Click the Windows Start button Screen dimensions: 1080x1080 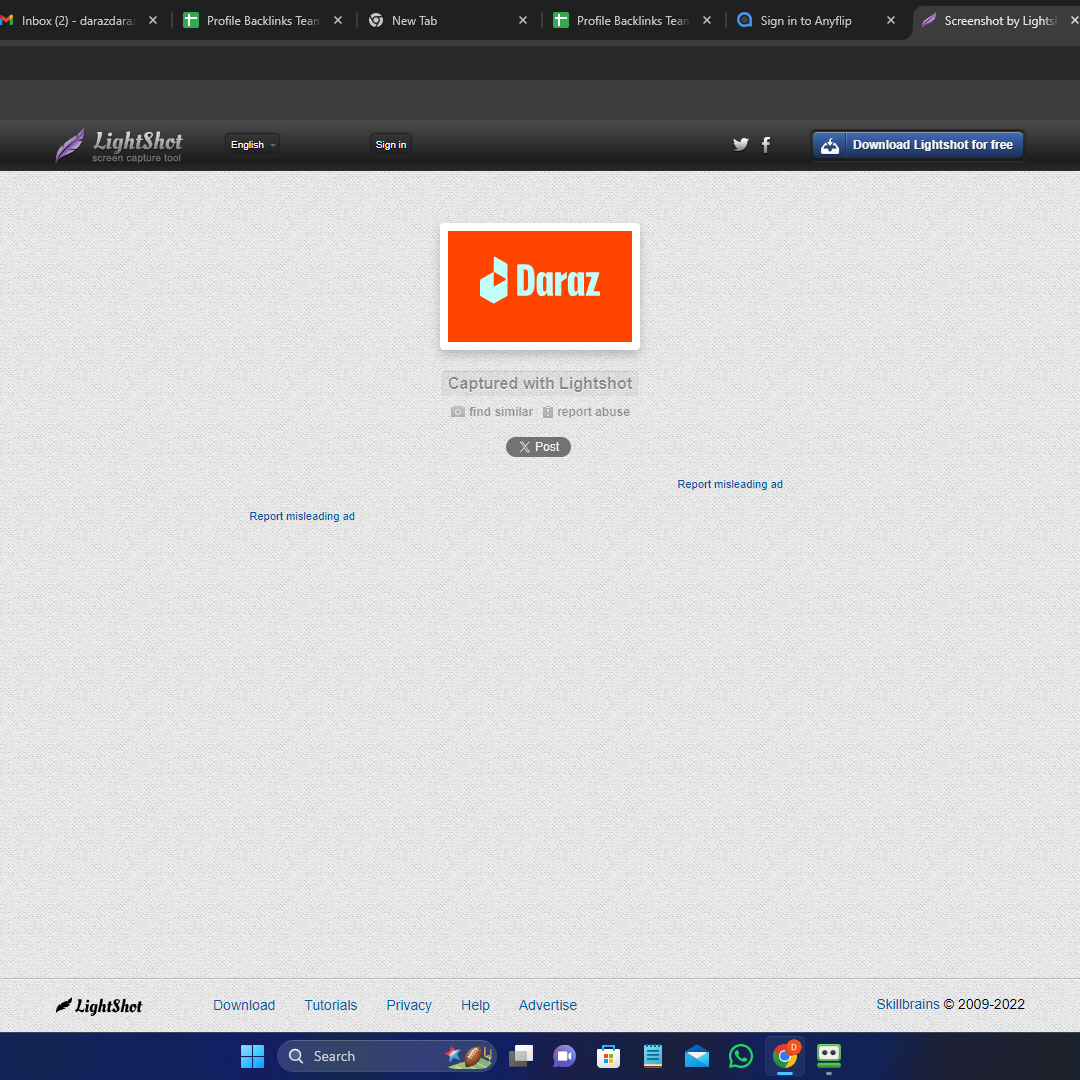coord(253,1056)
